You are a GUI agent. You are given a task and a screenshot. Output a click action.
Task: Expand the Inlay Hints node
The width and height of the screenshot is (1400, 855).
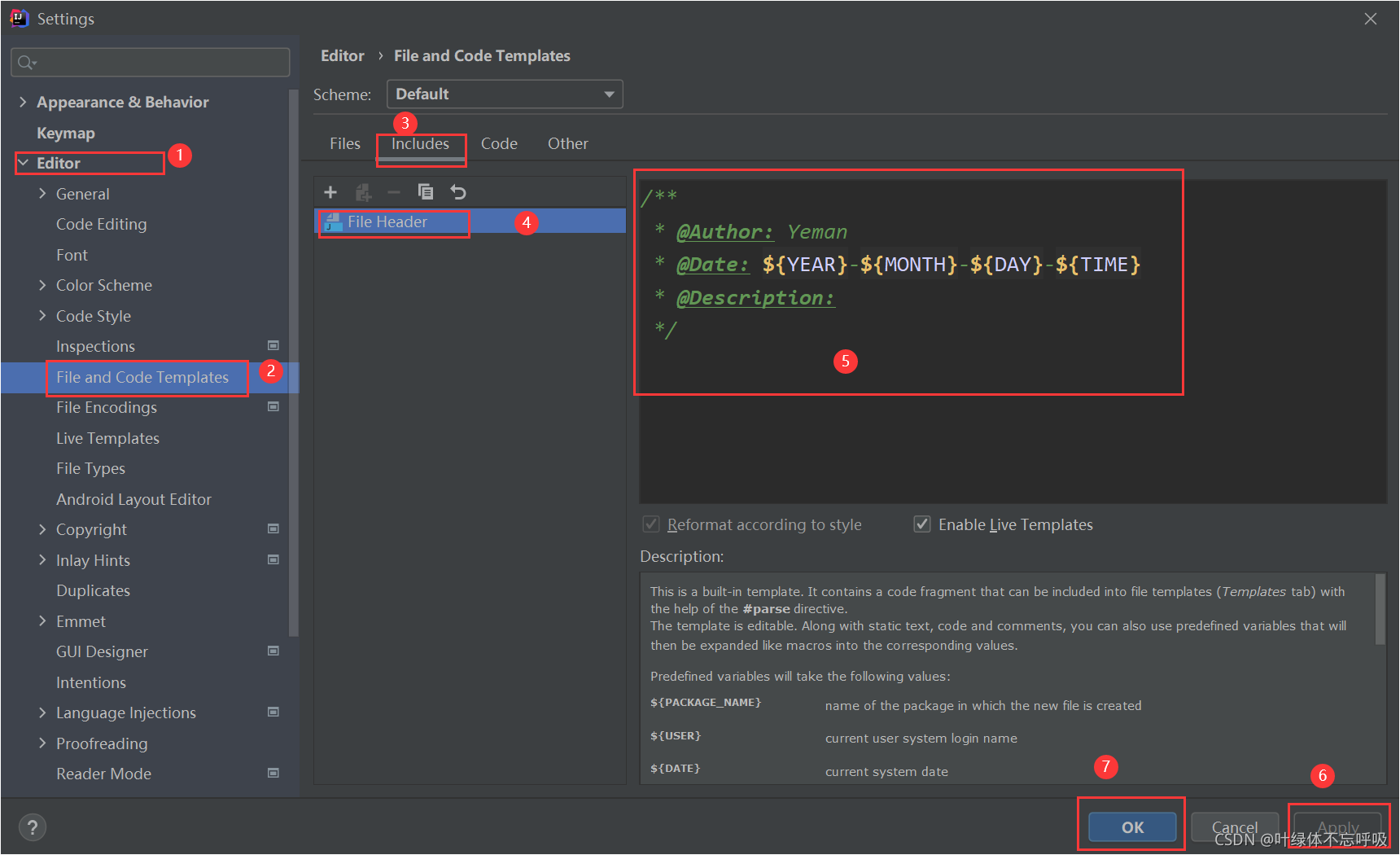click(x=42, y=560)
